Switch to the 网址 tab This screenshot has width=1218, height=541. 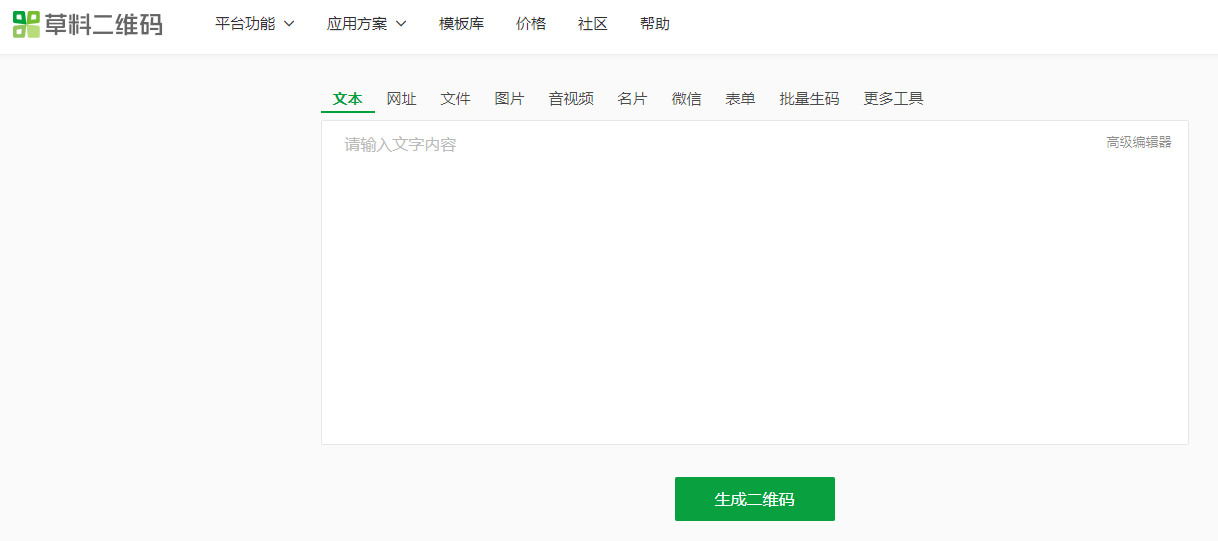point(402,99)
